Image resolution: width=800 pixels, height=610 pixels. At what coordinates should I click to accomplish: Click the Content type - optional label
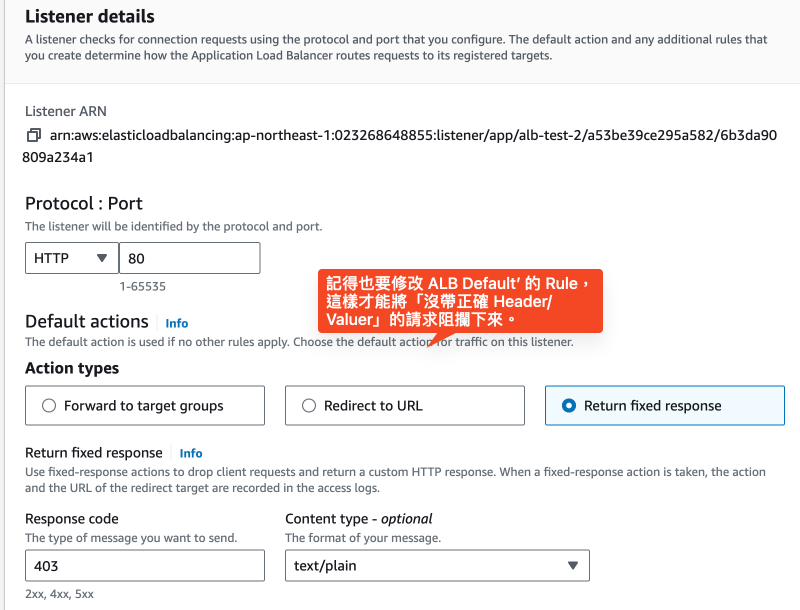(359, 519)
